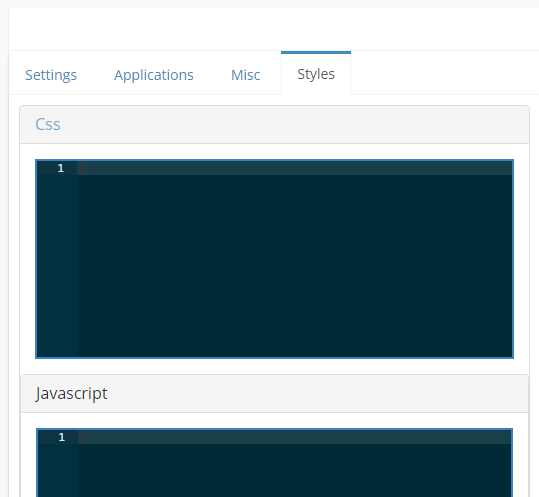Viewport: 539px width, 497px height.
Task: Select the Misc tab
Action: coord(245,75)
